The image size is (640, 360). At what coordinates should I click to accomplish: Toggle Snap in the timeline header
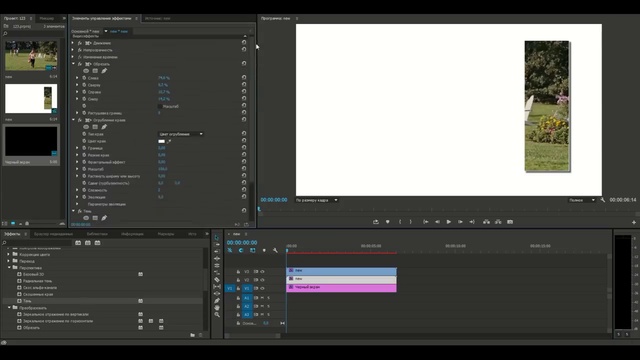[x=241, y=250]
